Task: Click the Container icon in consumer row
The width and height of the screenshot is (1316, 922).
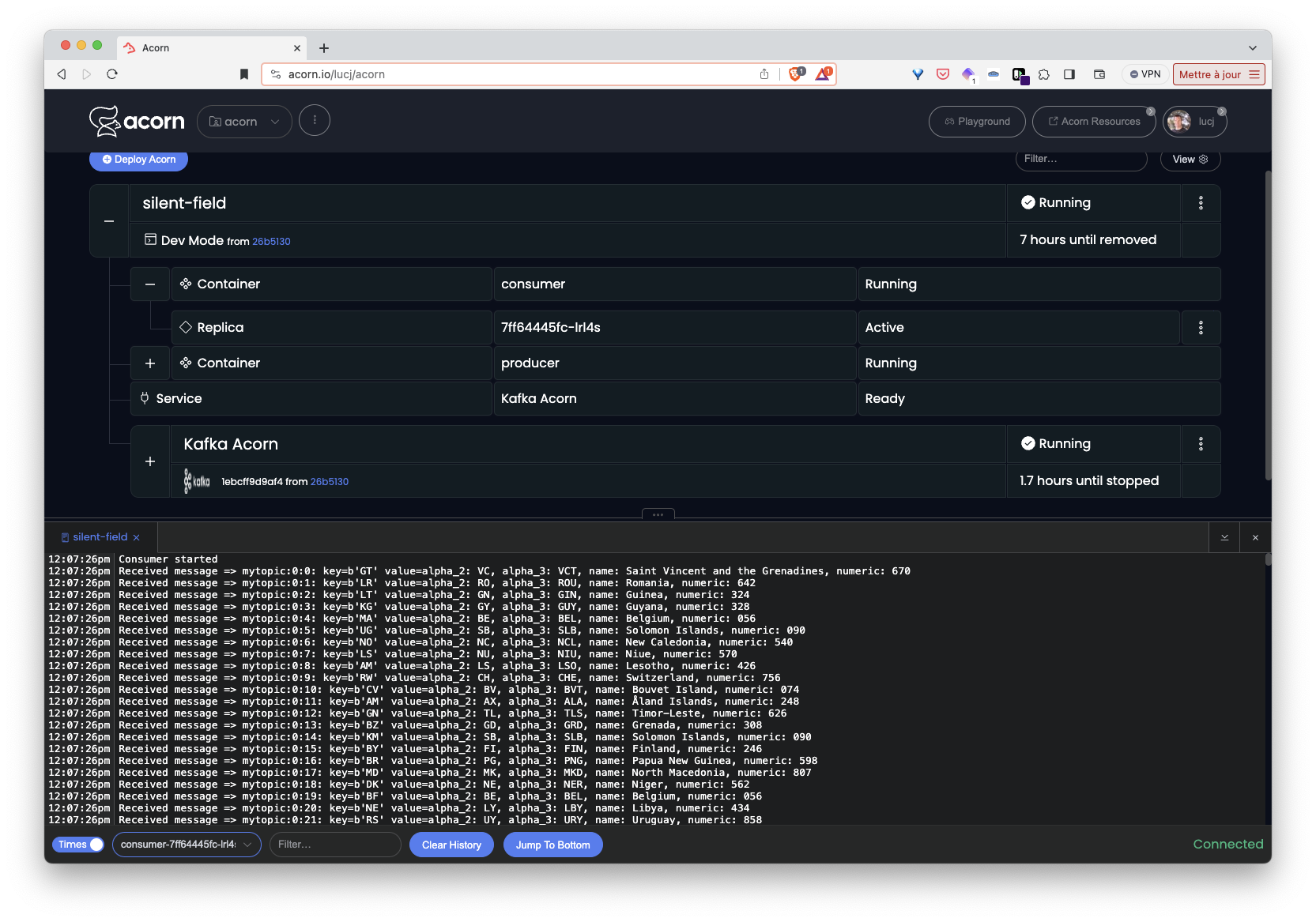Action: pyautogui.click(x=186, y=284)
